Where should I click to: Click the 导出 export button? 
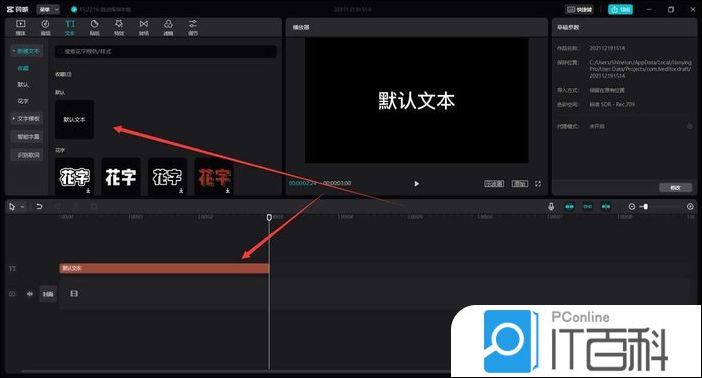[x=620, y=9]
